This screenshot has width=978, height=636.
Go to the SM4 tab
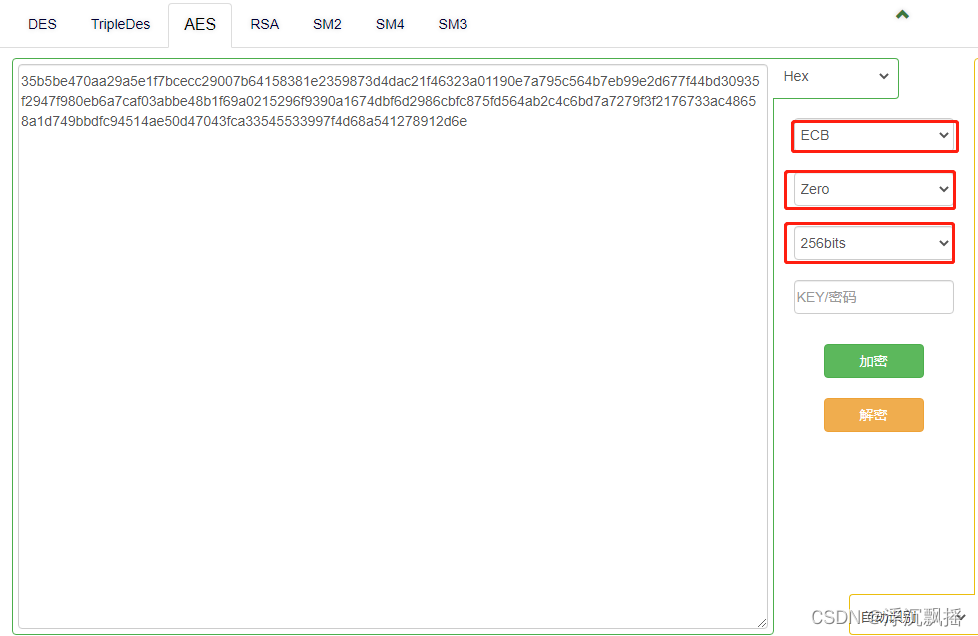pos(390,24)
